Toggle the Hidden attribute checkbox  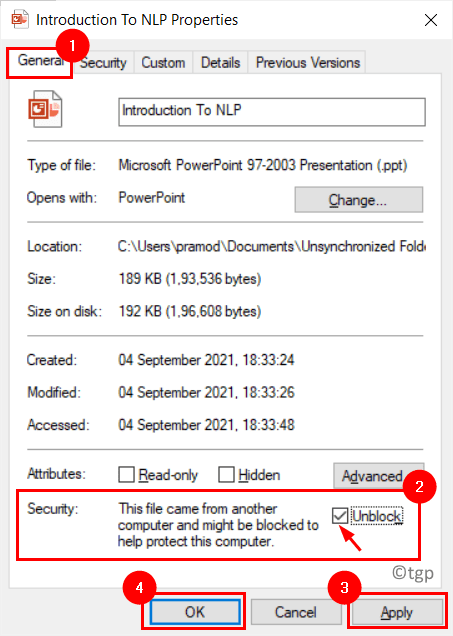pyautogui.click(x=226, y=474)
